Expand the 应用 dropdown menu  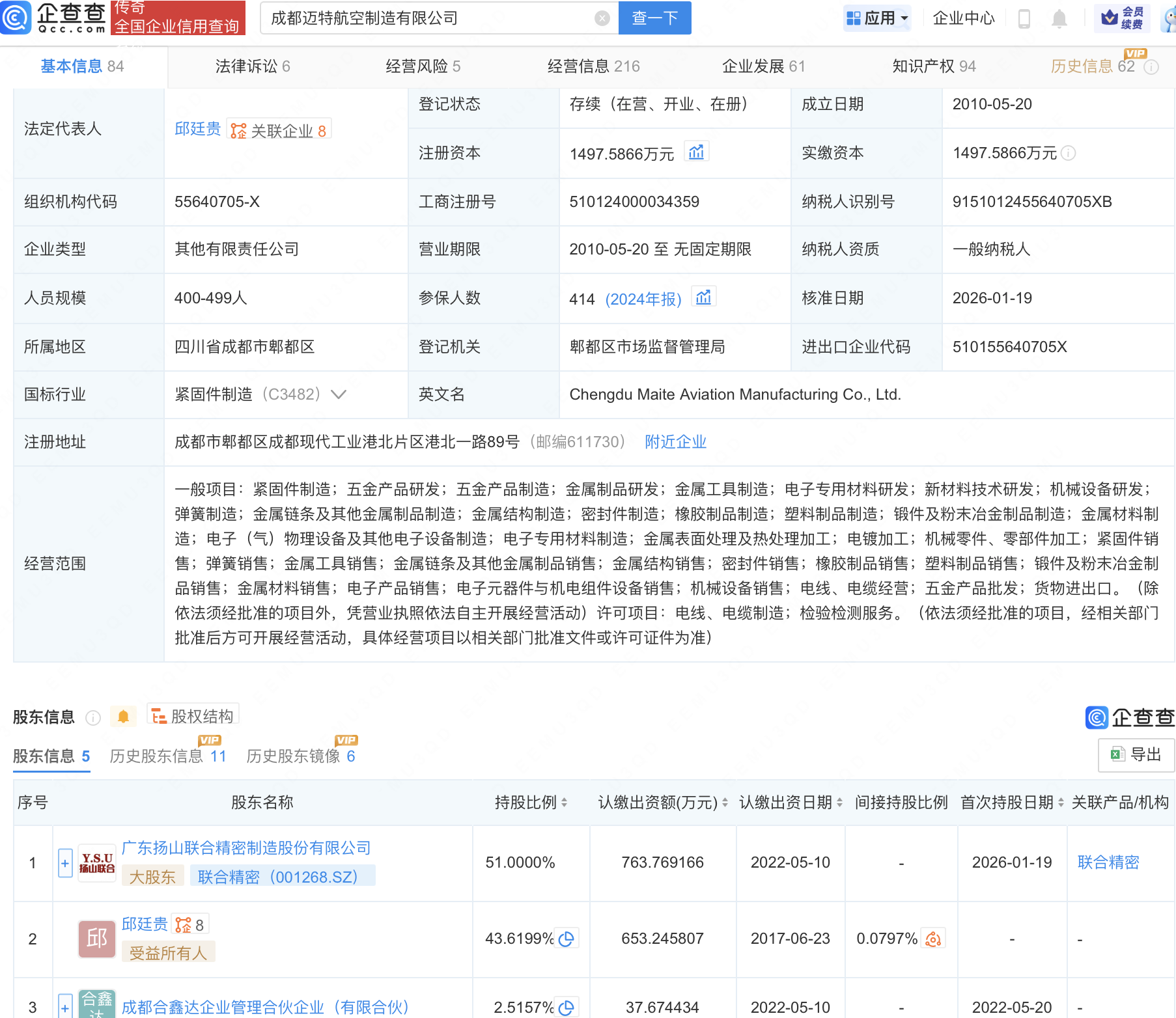(876, 18)
